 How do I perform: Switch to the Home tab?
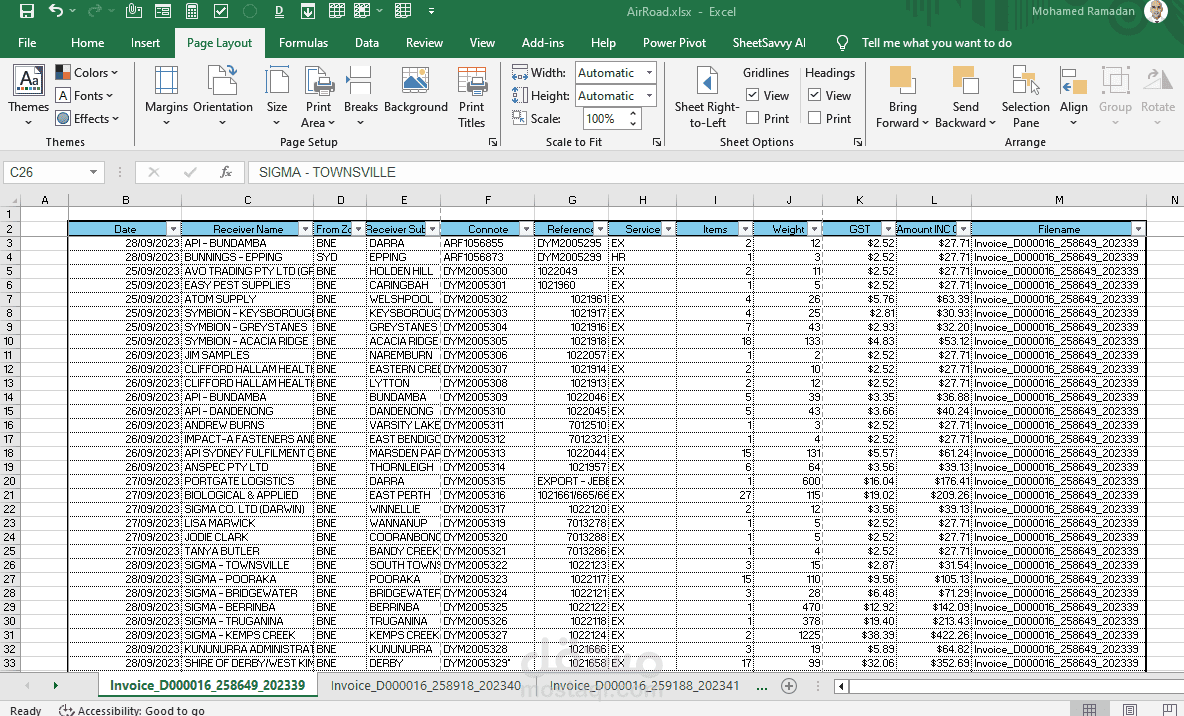(x=88, y=43)
